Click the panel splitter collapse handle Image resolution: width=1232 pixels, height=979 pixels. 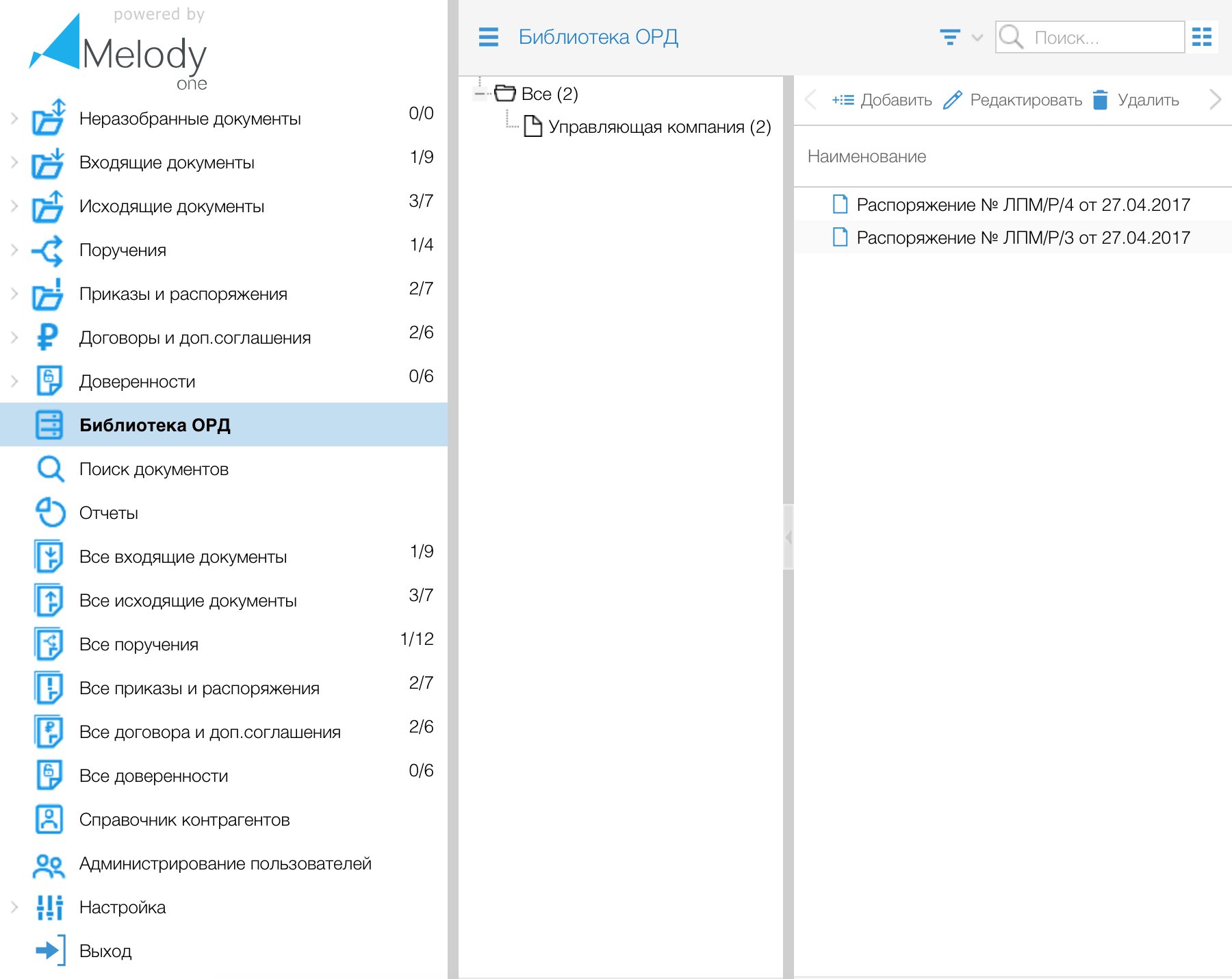788,537
